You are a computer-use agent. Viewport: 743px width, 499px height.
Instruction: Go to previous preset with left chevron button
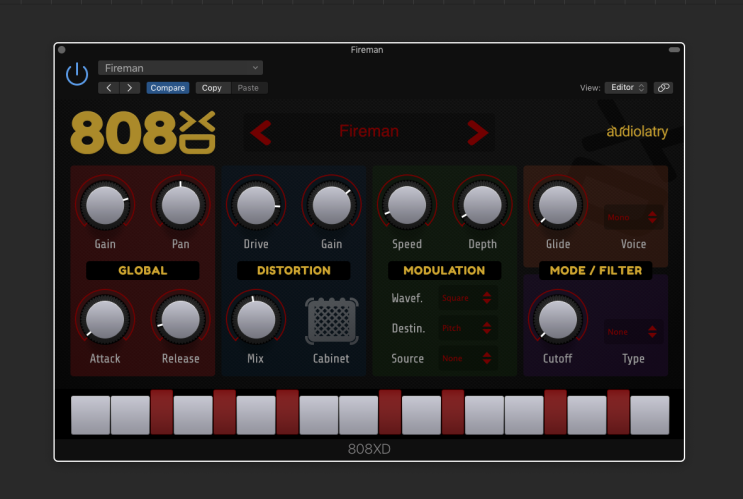click(109, 88)
